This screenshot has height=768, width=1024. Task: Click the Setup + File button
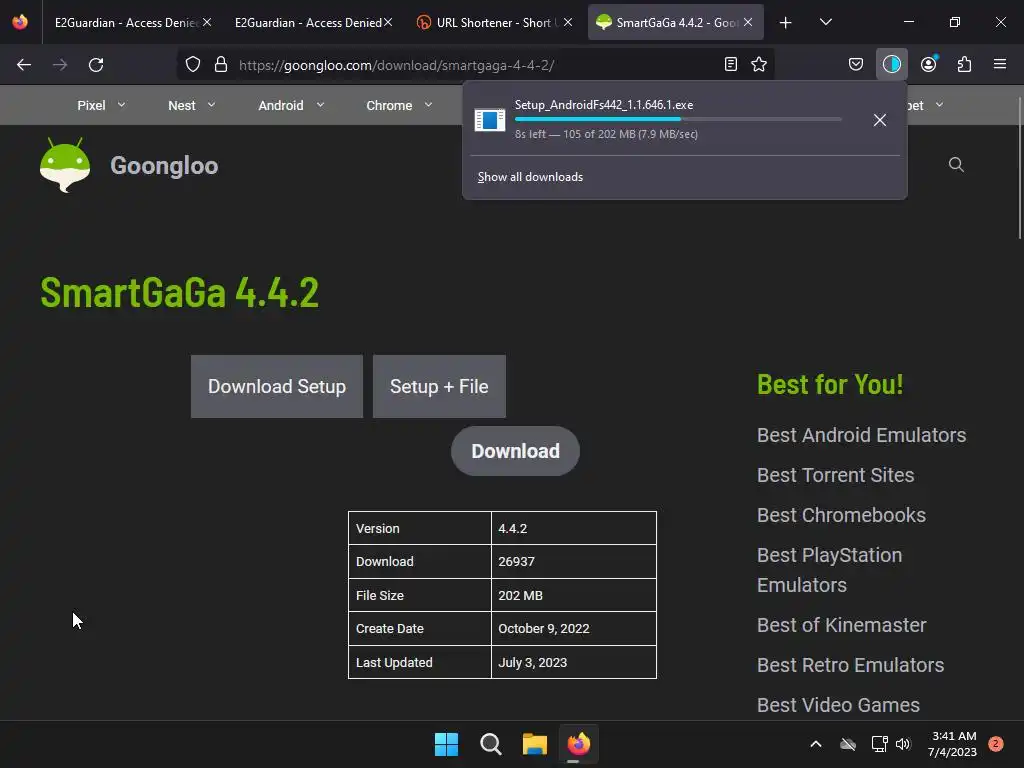(x=439, y=387)
